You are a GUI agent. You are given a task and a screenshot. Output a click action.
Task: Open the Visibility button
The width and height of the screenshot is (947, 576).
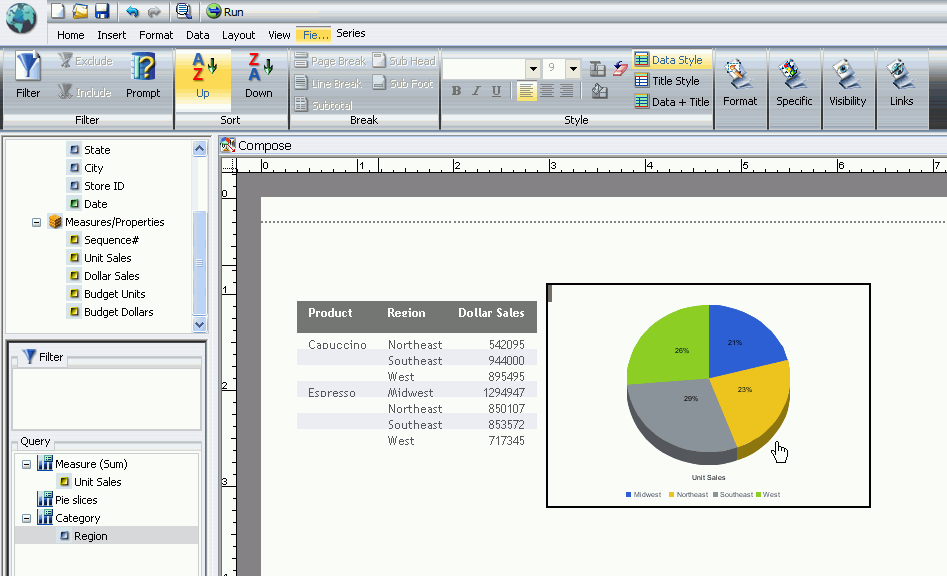click(847, 83)
